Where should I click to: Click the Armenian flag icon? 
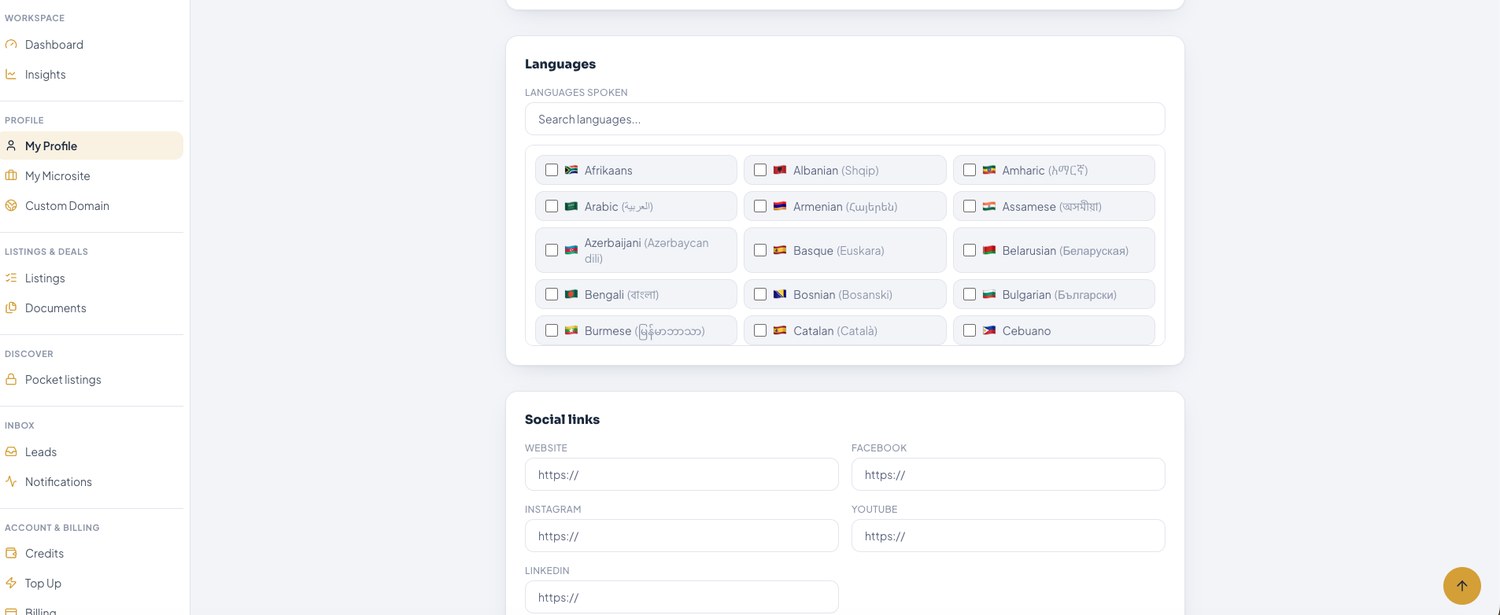780,206
